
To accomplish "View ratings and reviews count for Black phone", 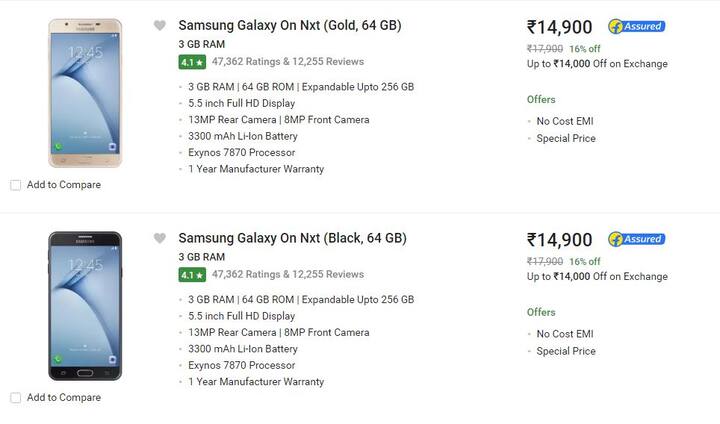I will [288, 275].
